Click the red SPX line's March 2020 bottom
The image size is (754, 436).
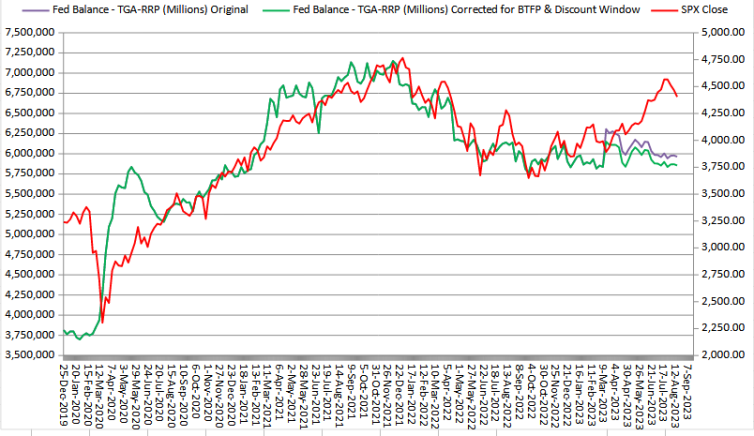(102, 322)
